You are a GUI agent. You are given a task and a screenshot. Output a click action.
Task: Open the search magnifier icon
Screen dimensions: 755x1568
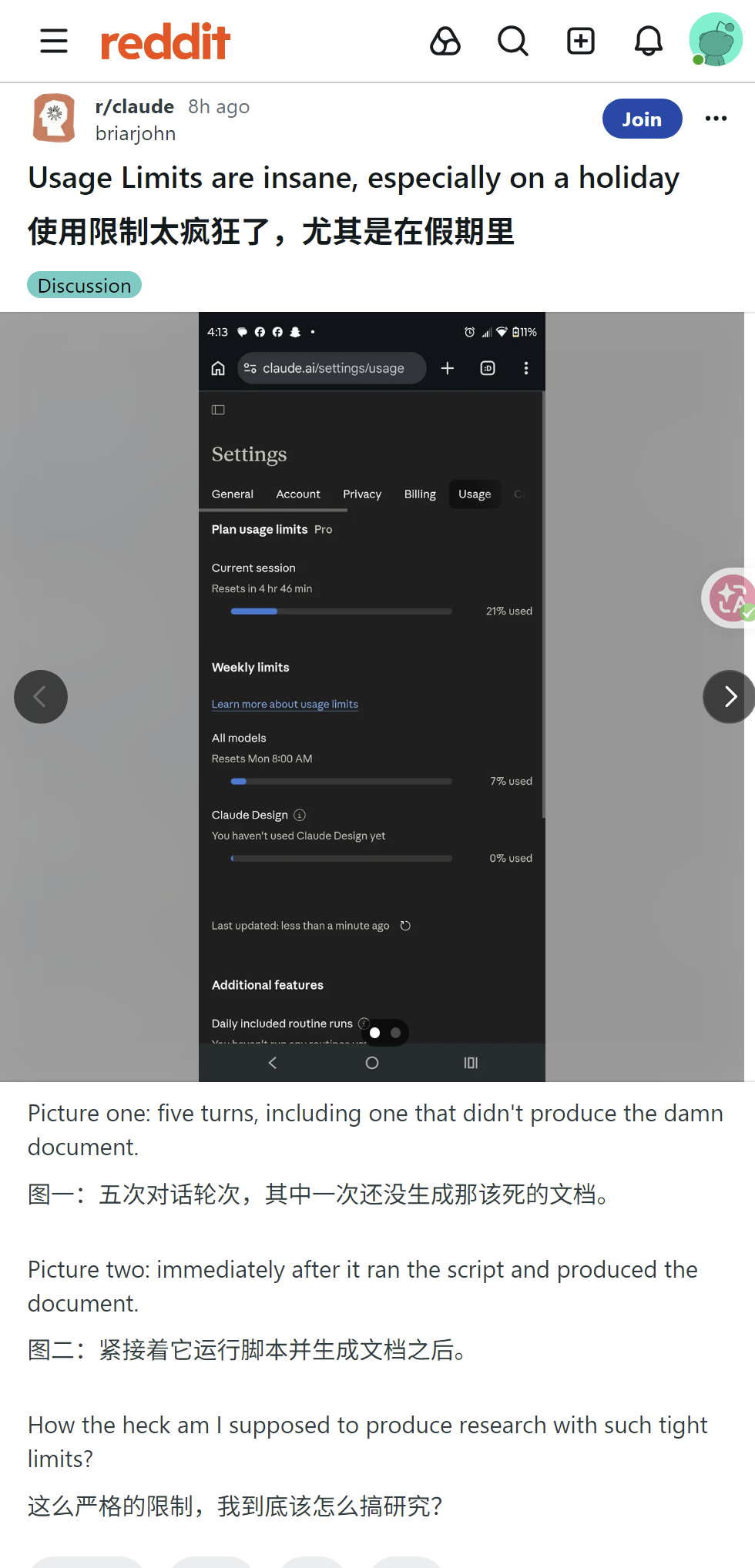[513, 41]
